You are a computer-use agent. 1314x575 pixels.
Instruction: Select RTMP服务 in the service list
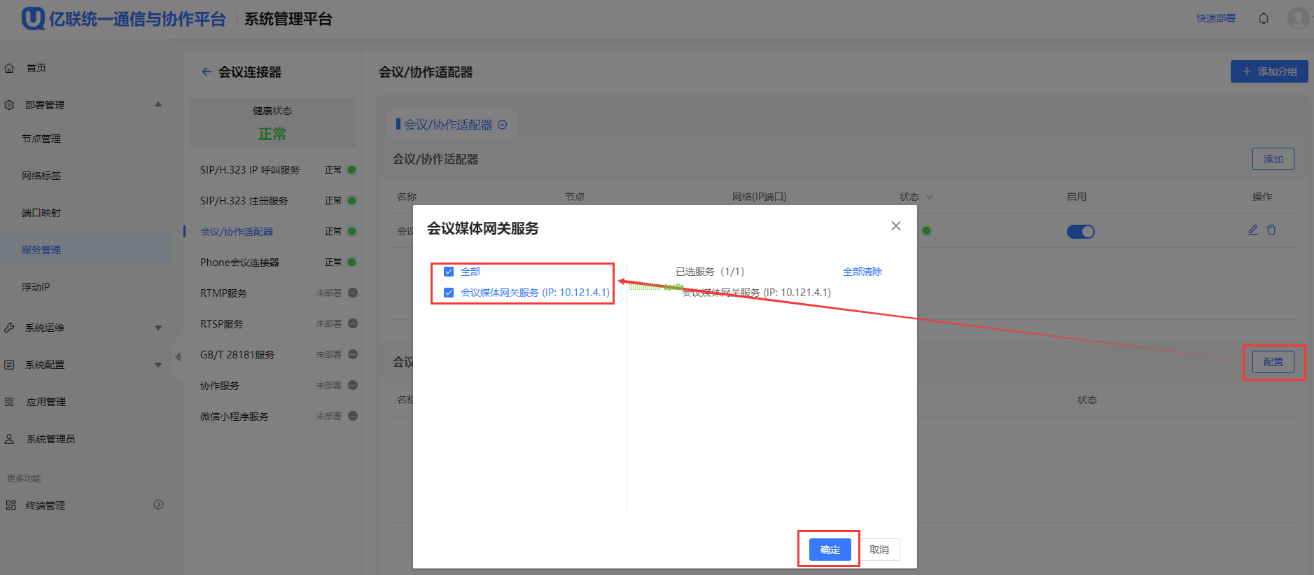pos(223,294)
